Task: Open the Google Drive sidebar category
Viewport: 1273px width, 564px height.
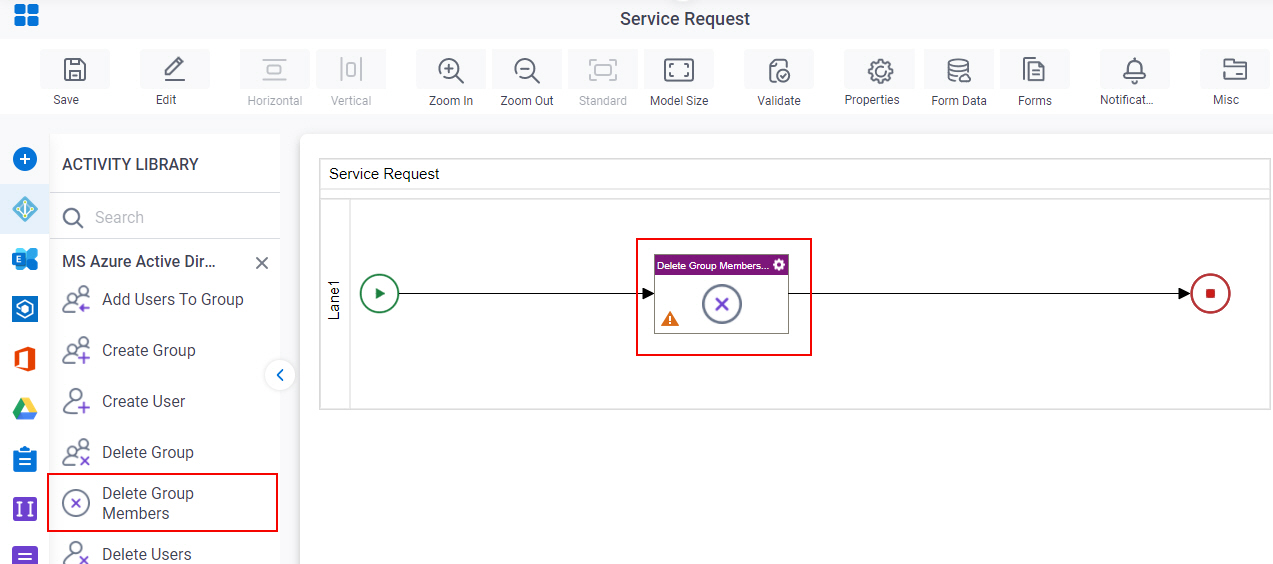Action: coord(25,408)
